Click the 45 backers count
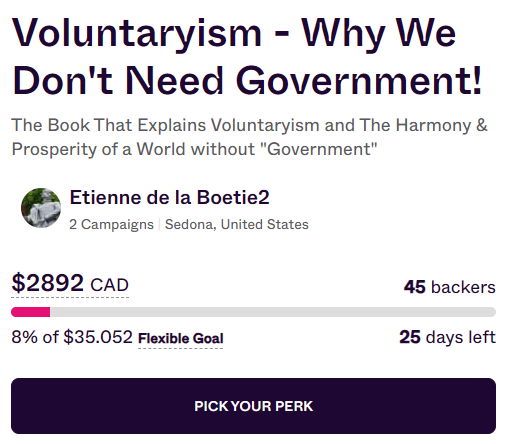Viewport: 522px width, 444px height. tap(450, 287)
